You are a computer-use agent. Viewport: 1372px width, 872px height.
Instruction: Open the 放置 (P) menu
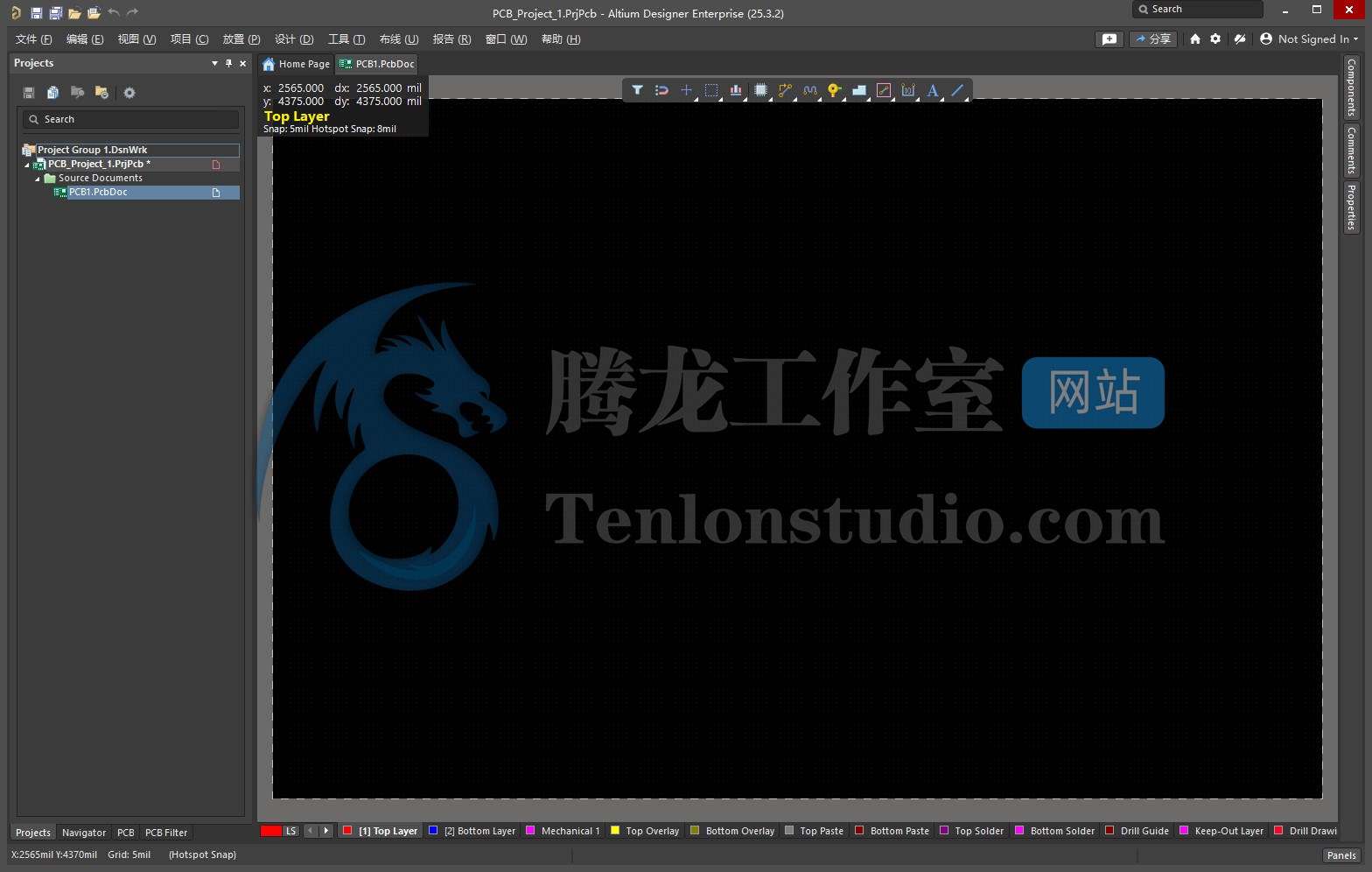(x=241, y=39)
